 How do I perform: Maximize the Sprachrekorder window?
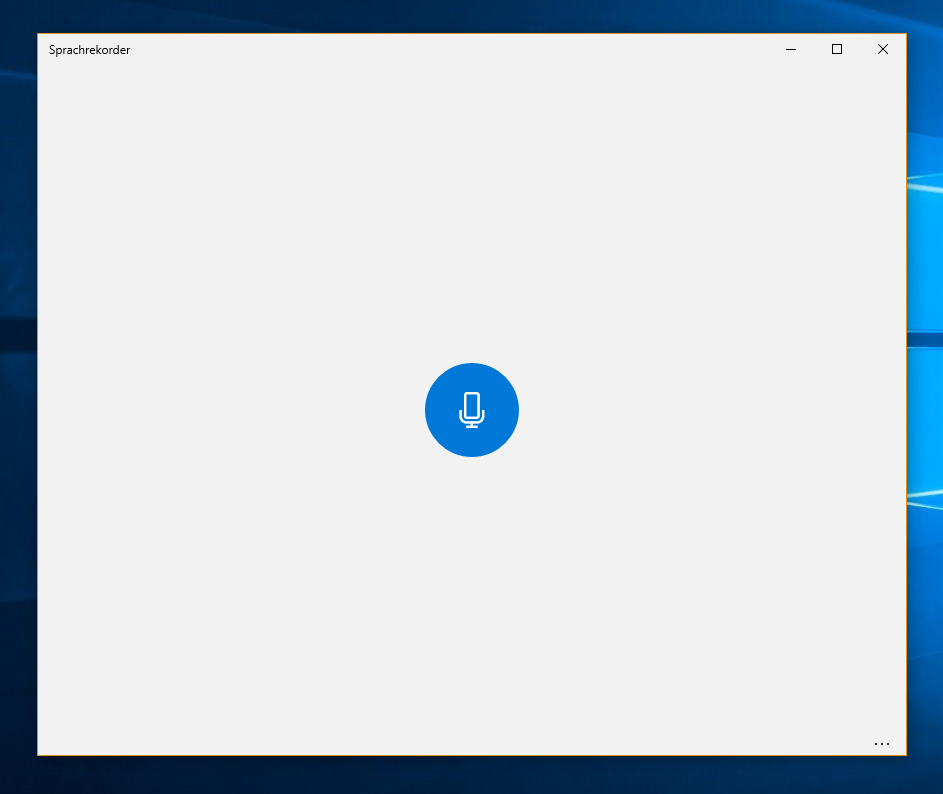click(837, 50)
